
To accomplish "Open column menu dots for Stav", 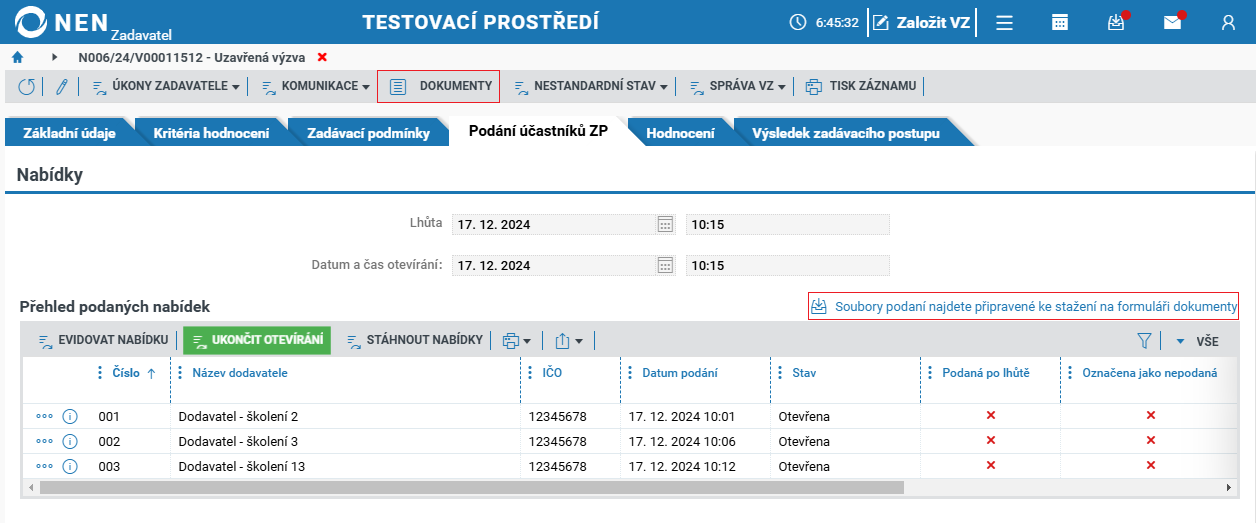I will 780,373.
